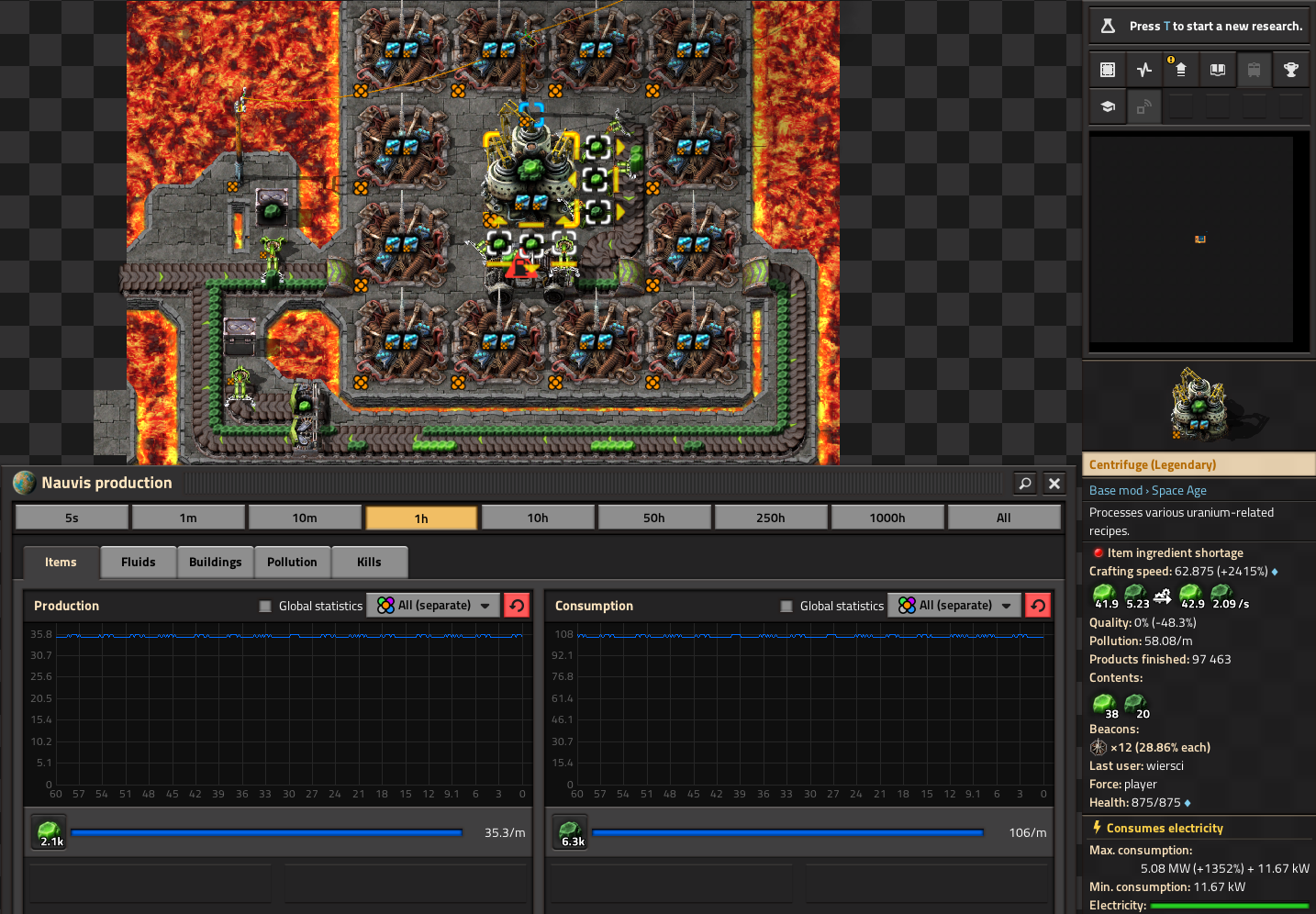Reset the Production graph with red arrow button
This screenshot has width=1316, height=914.
coord(516,604)
